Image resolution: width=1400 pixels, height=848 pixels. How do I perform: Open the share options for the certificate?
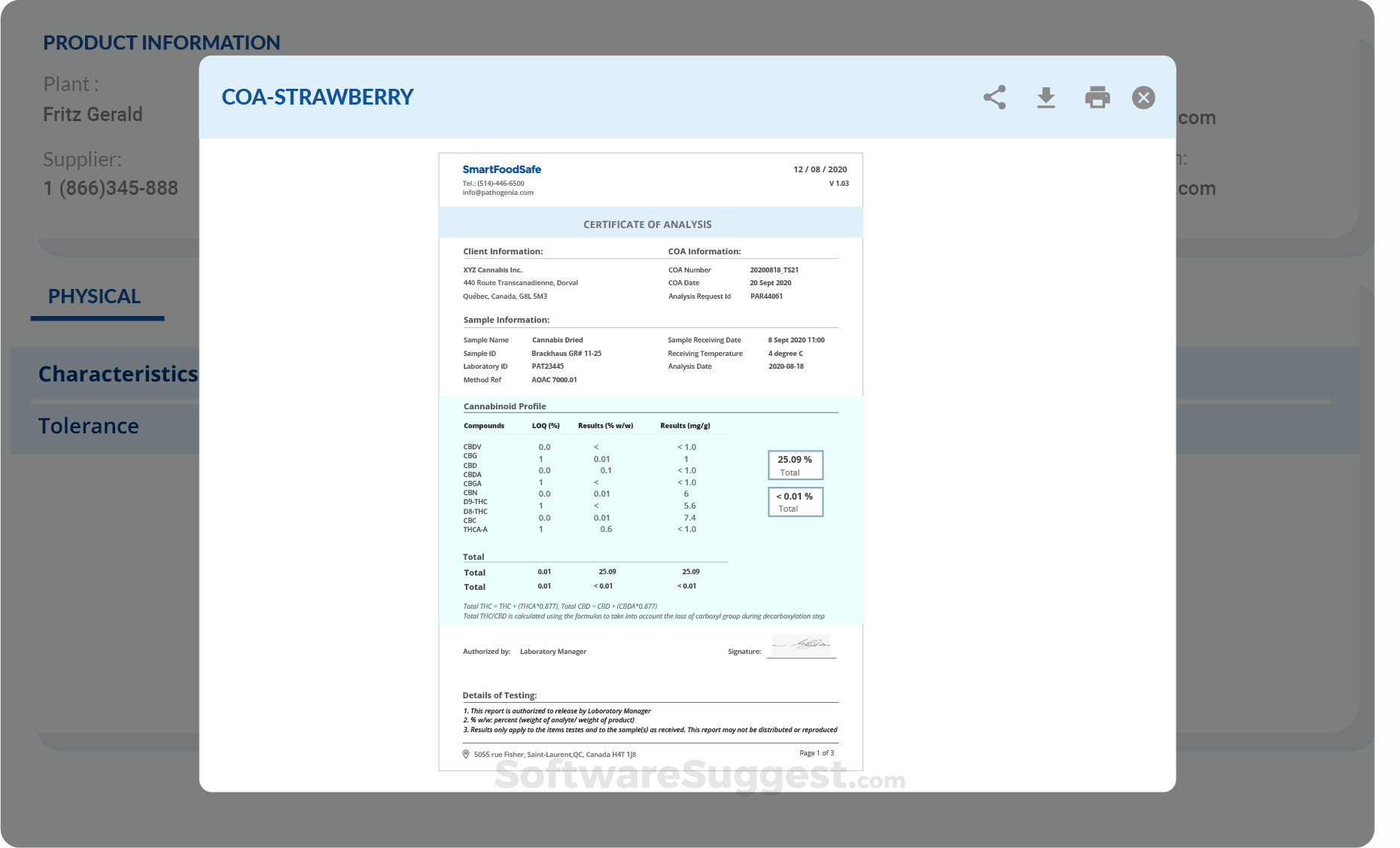pyautogui.click(x=995, y=97)
